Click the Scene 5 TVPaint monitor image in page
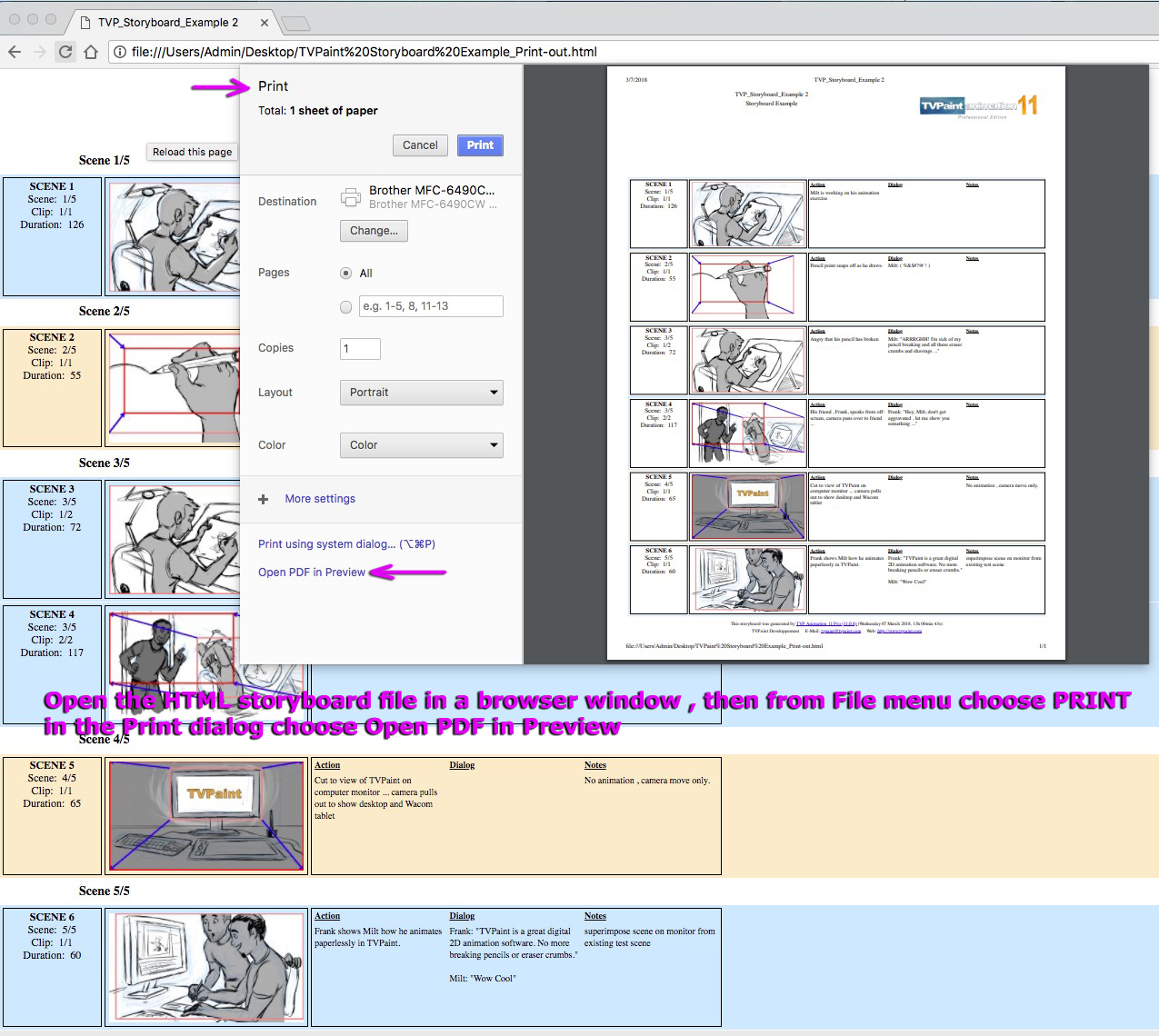Screen dimensions: 1159x1036 (206, 816)
